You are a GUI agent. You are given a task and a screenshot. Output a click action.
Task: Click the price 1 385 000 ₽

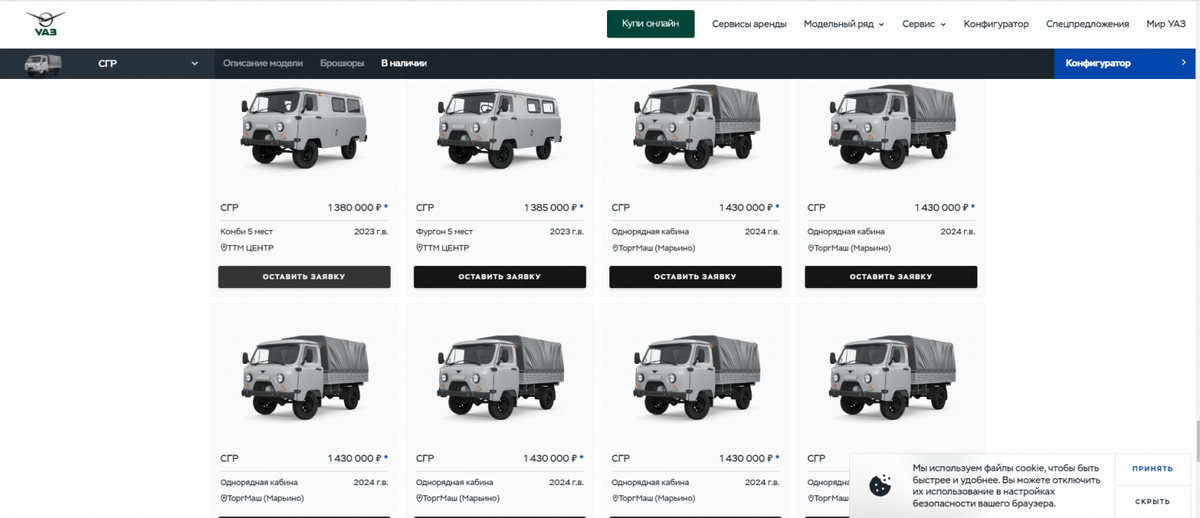click(x=550, y=208)
